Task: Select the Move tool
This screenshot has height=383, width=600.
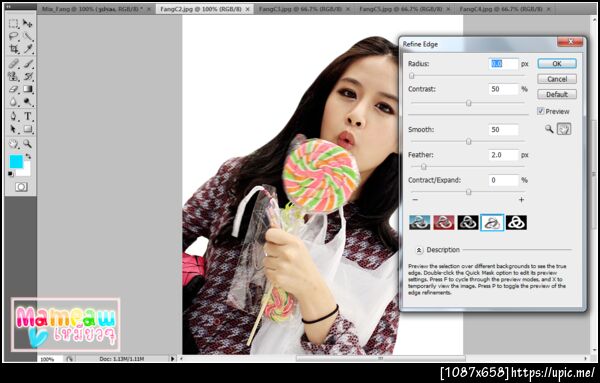Action: [x=28, y=24]
